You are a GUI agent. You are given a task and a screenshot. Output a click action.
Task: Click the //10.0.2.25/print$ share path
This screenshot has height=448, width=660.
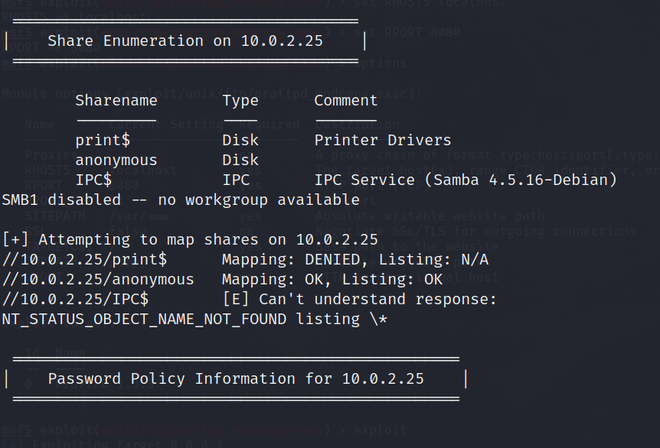(x=84, y=259)
